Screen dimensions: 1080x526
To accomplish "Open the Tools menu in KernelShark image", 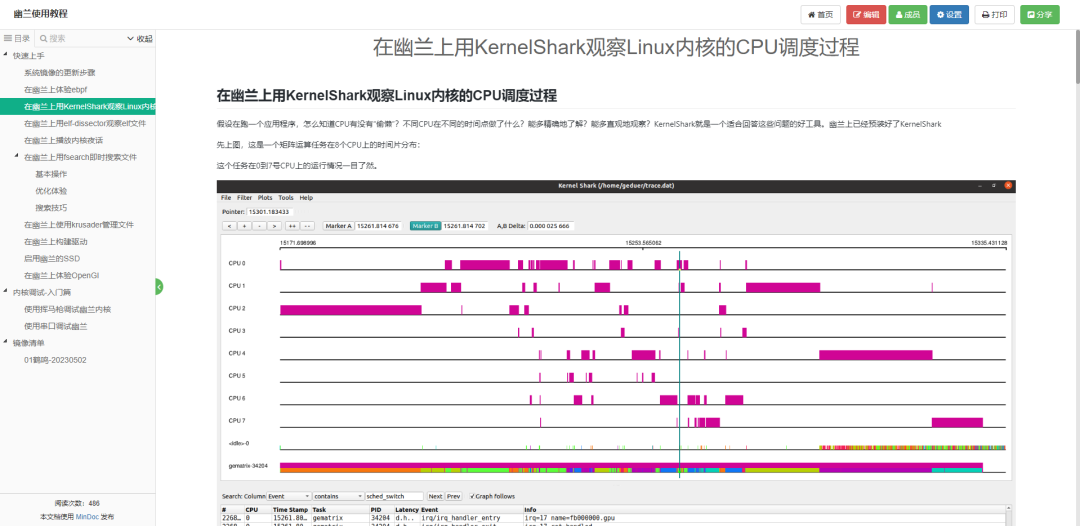I will (286, 198).
